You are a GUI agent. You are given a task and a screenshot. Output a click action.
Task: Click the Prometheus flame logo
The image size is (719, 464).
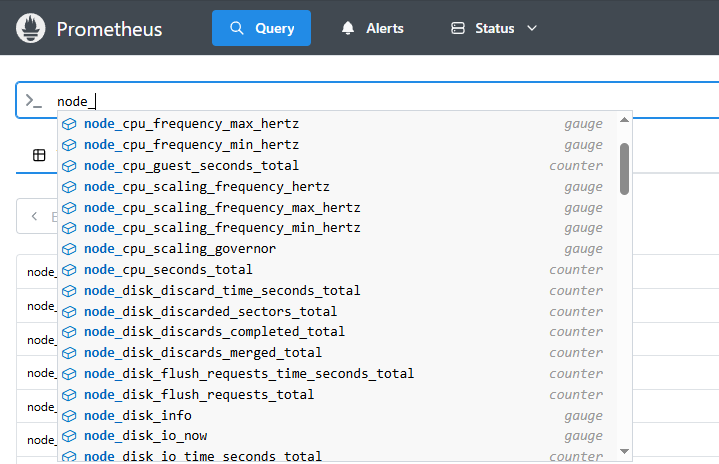pyautogui.click(x=30, y=28)
